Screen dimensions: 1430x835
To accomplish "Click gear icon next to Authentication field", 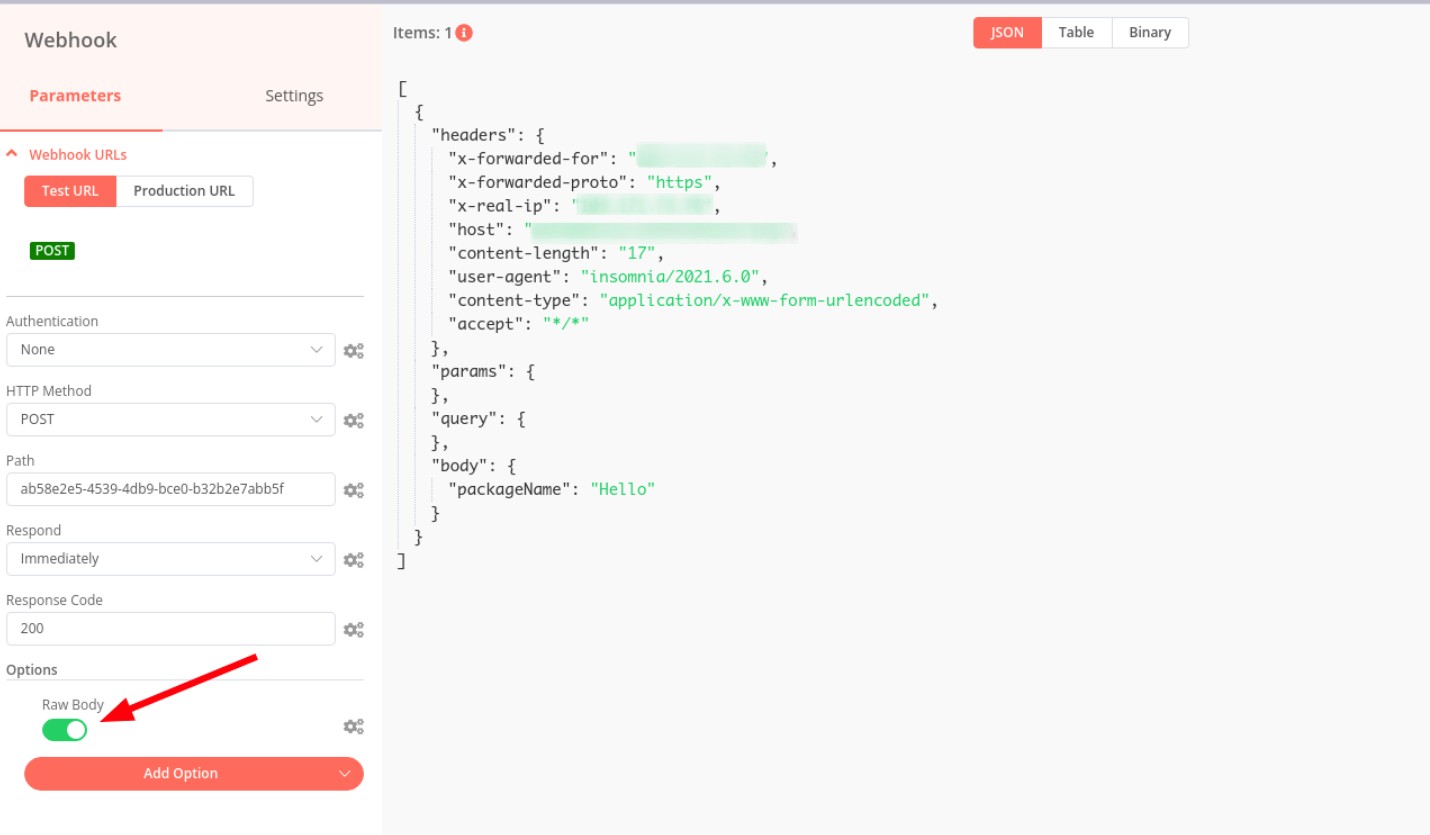I will 353,351.
